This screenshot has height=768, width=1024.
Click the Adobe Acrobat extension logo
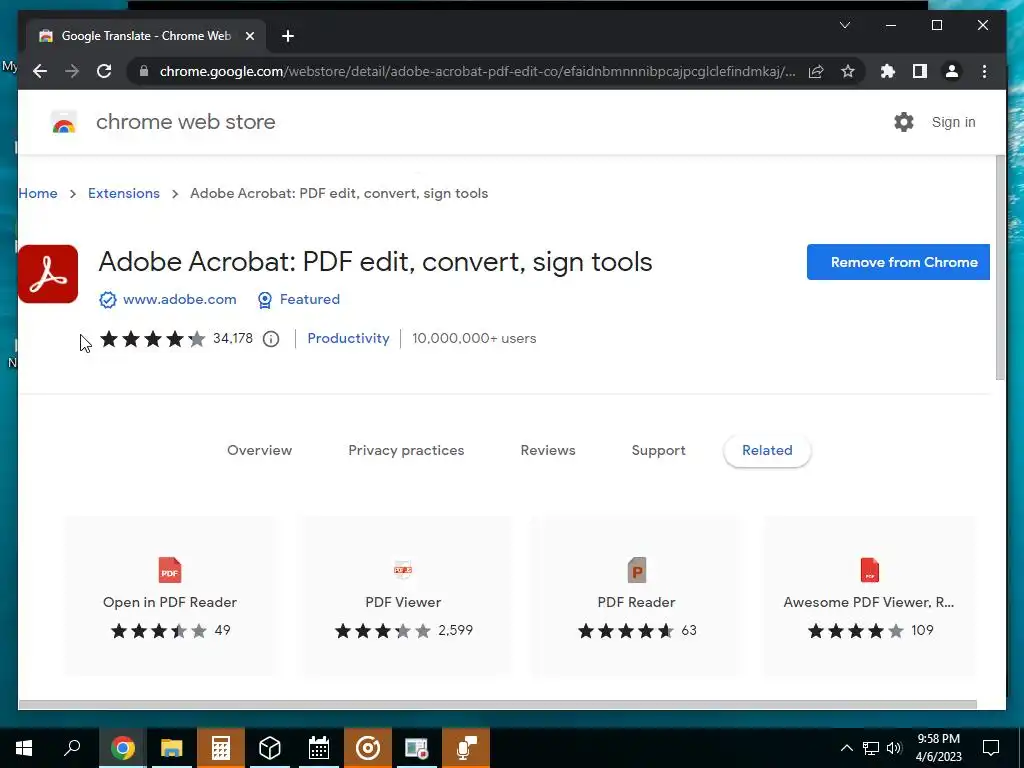(48, 274)
